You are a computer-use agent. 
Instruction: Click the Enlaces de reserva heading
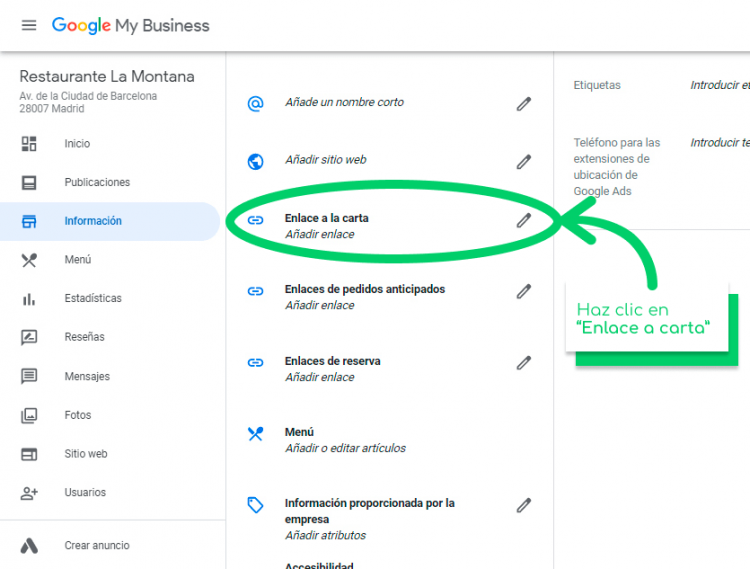click(x=333, y=361)
